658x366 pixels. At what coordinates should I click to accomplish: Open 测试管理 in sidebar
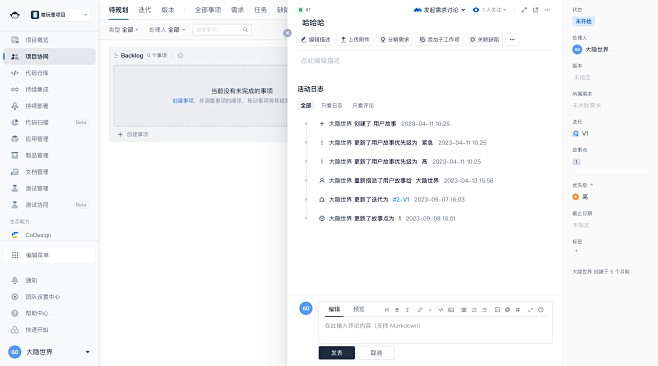50,188
